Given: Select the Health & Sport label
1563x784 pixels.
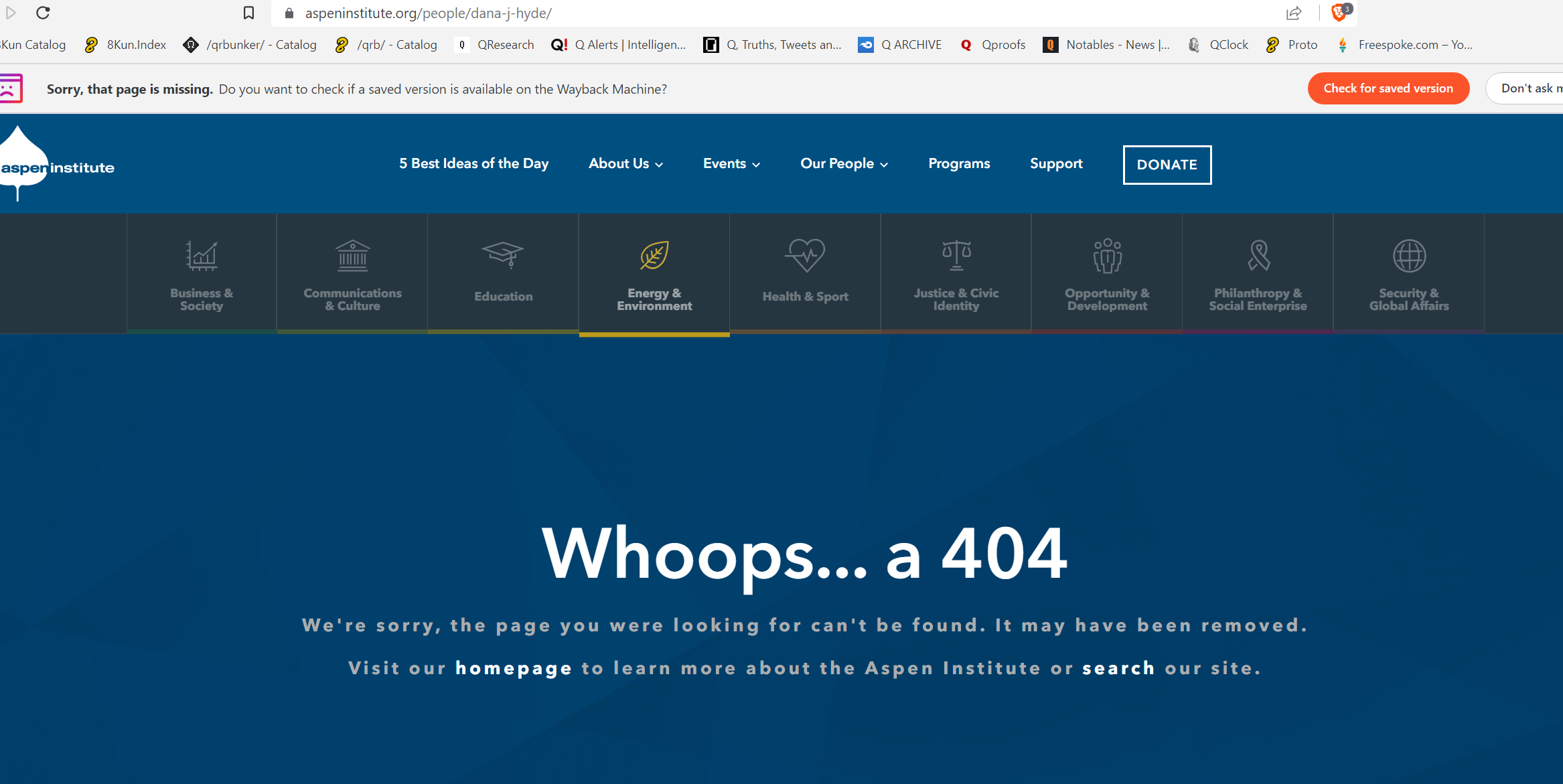Looking at the screenshot, I should 805,297.
